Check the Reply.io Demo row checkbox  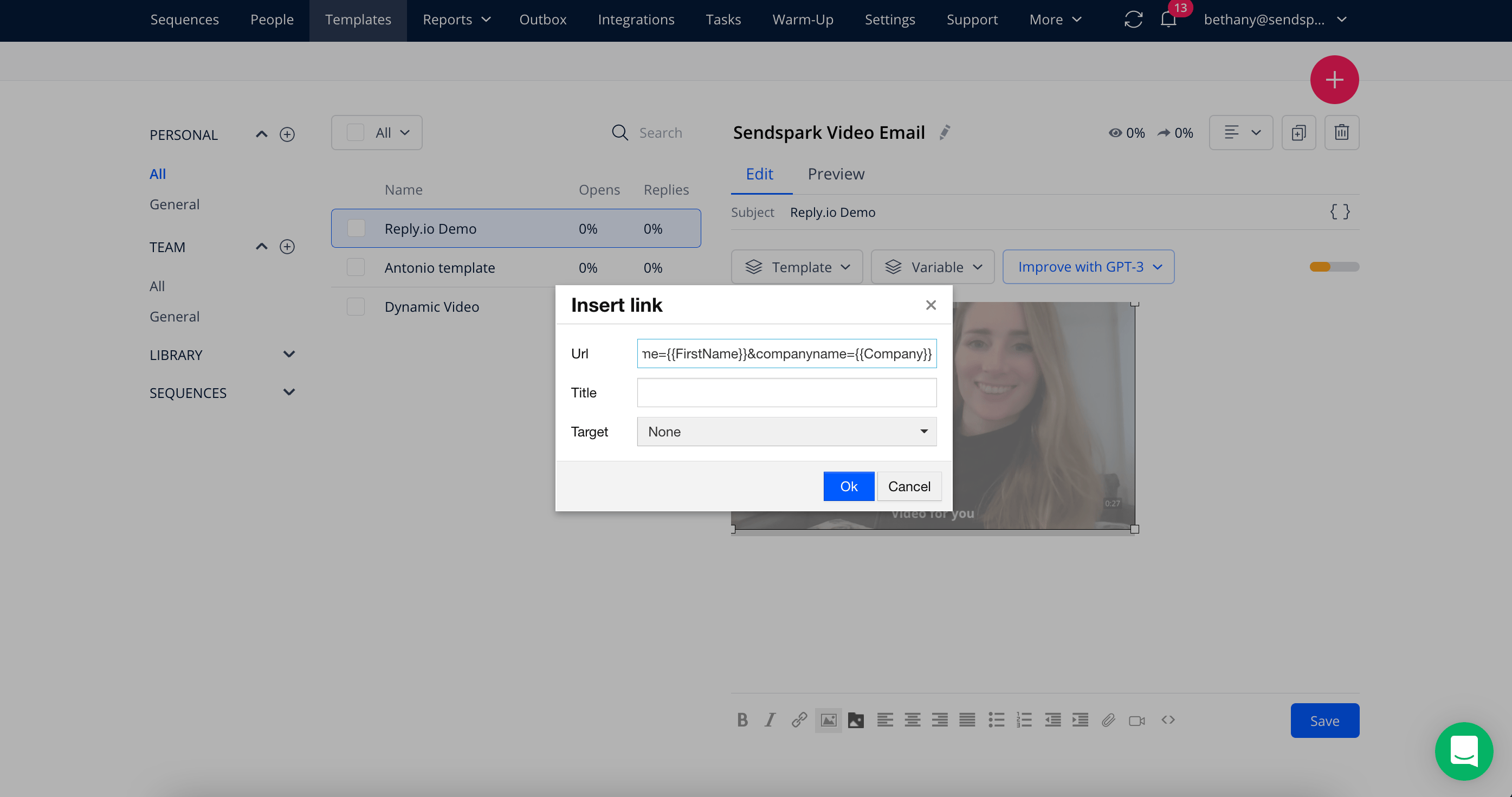(356, 228)
